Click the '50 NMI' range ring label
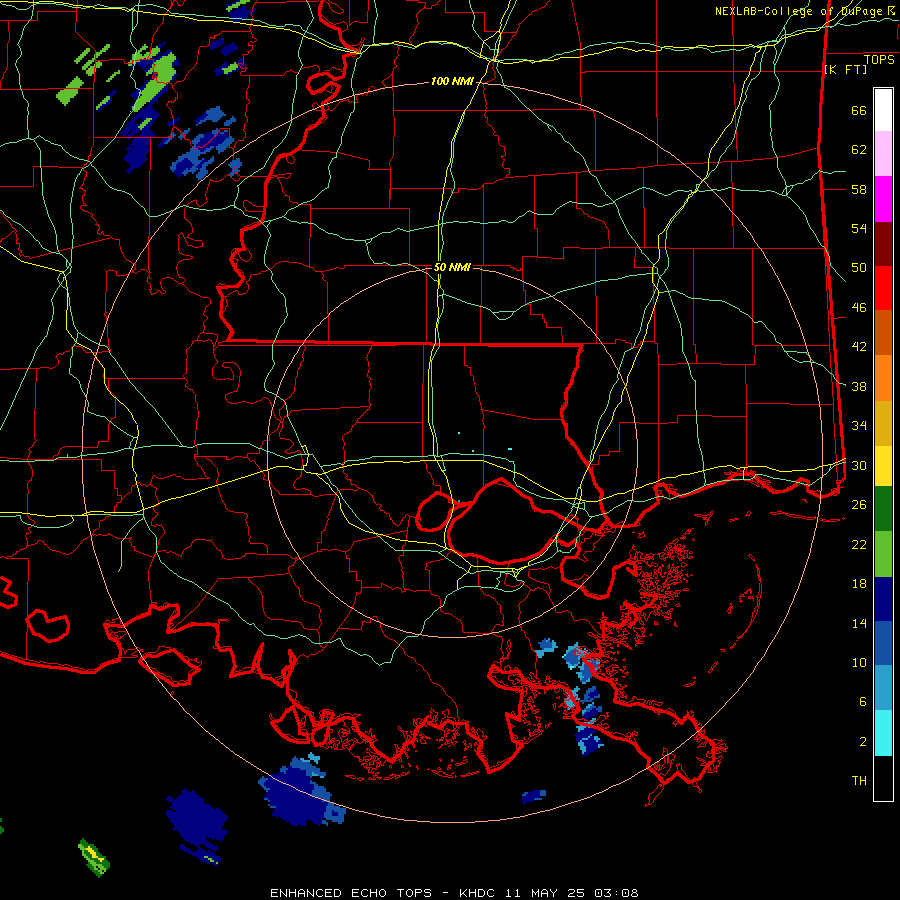The height and width of the screenshot is (900, 900). point(452,267)
